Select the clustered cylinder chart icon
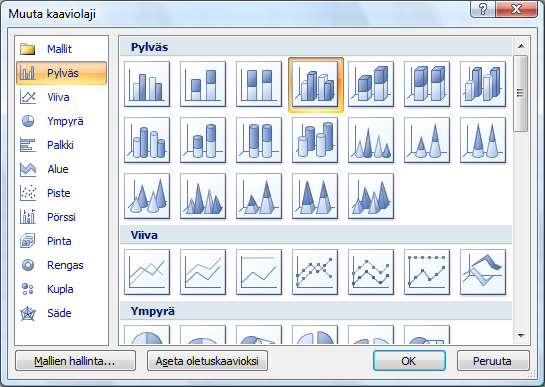545x387 pixels. [x=147, y=140]
